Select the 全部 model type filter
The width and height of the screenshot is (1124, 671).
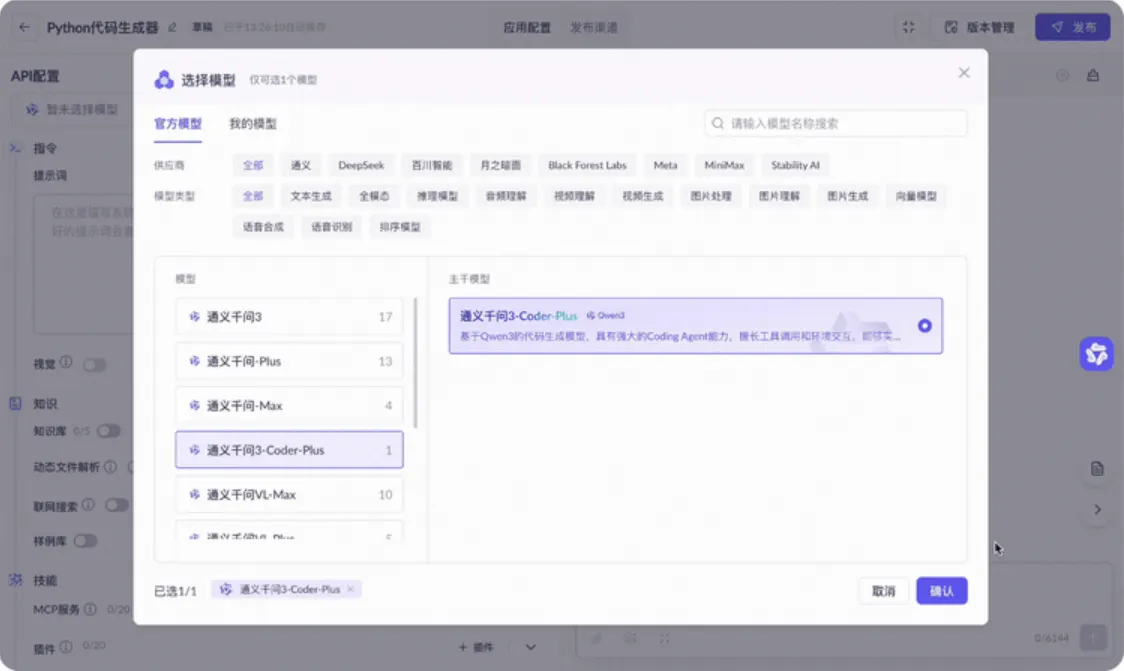pyautogui.click(x=252, y=196)
